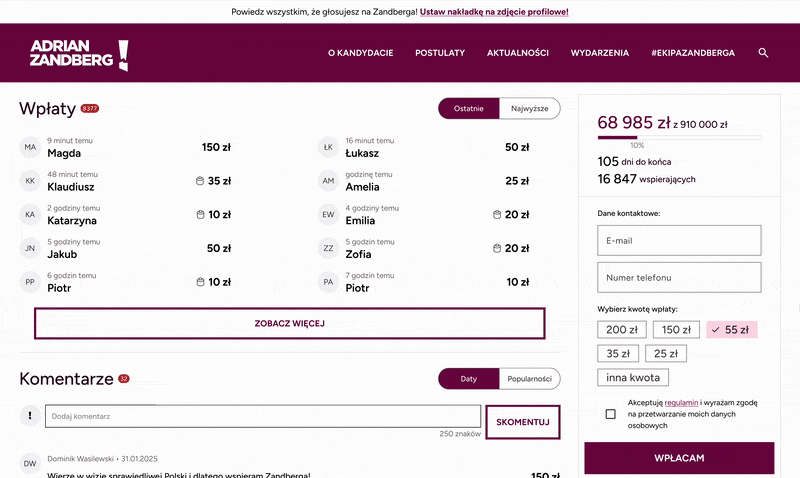Select the 35 zł amount option
Image resolution: width=800 pixels, height=478 pixels.
coord(618,354)
